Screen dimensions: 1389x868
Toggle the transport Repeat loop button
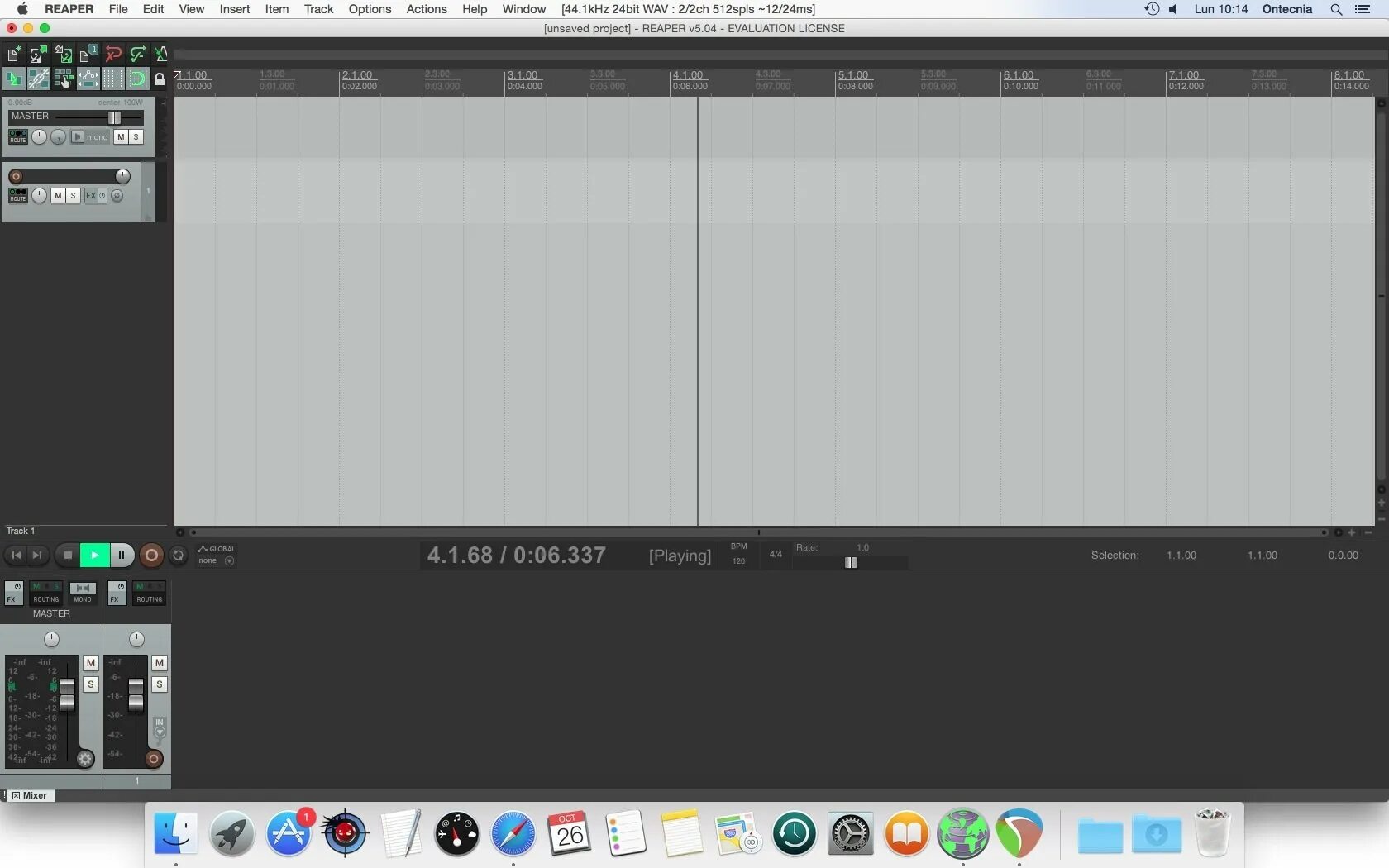[x=178, y=556]
